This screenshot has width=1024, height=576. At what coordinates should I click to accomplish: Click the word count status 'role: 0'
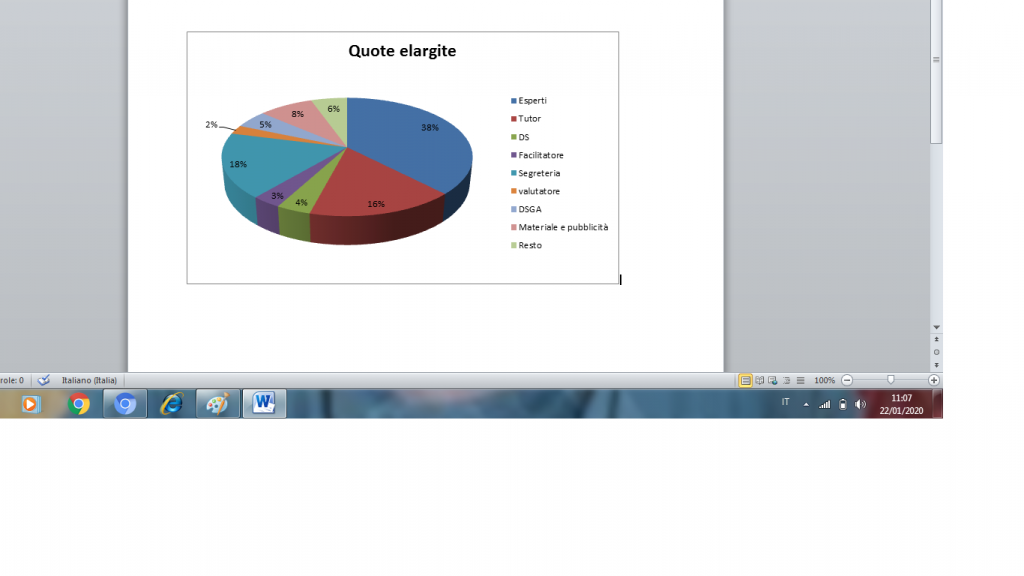coord(12,380)
